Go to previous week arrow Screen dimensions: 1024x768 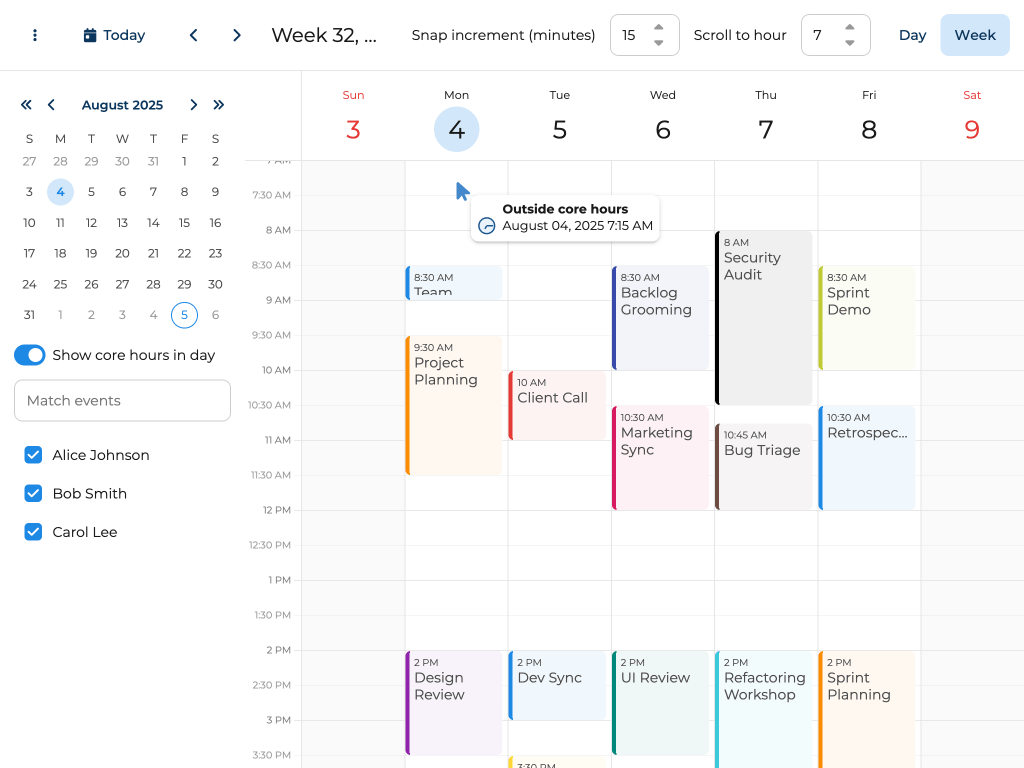tap(194, 35)
